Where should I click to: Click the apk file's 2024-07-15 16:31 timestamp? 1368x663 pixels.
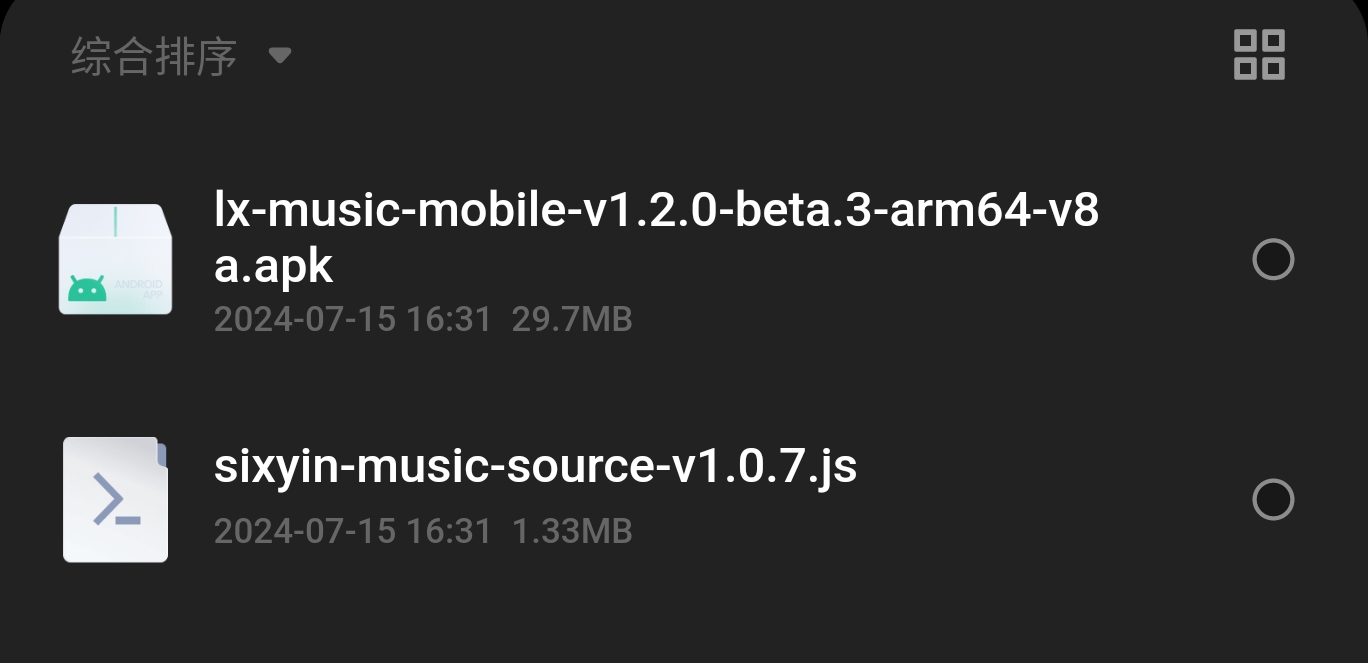[x=353, y=319]
